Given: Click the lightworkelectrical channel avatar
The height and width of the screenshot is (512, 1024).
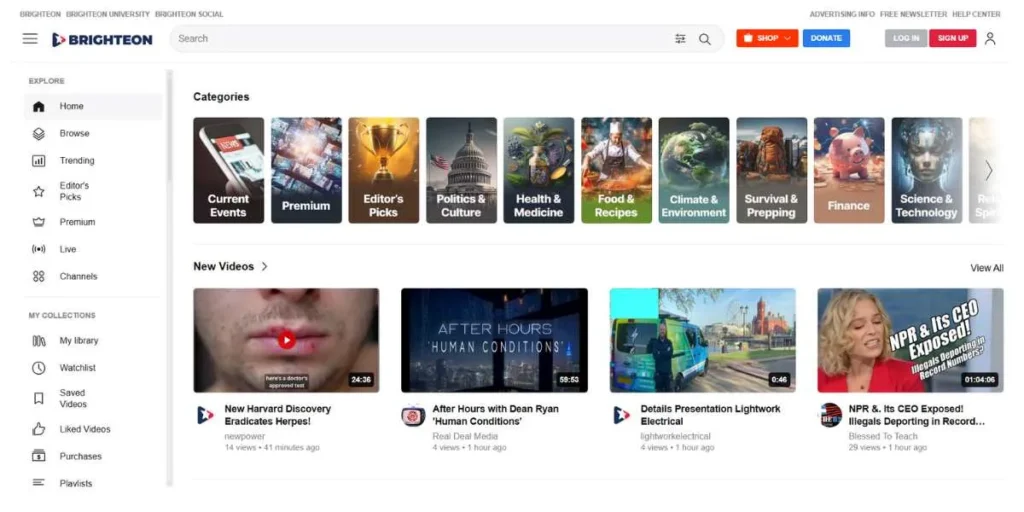Looking at the screenshot, I should point(622,415).
